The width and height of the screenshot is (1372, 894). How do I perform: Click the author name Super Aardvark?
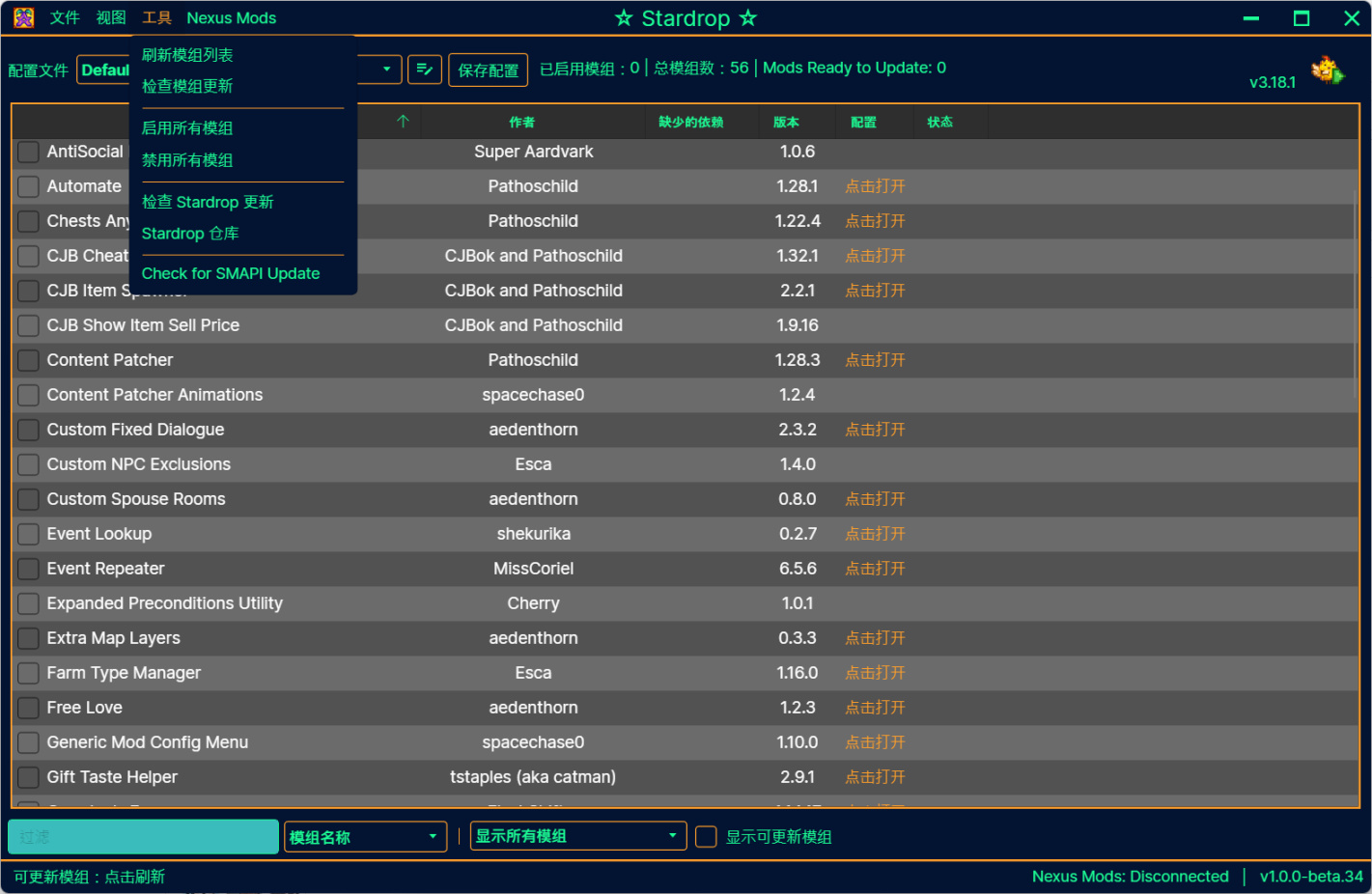point(534,152)
